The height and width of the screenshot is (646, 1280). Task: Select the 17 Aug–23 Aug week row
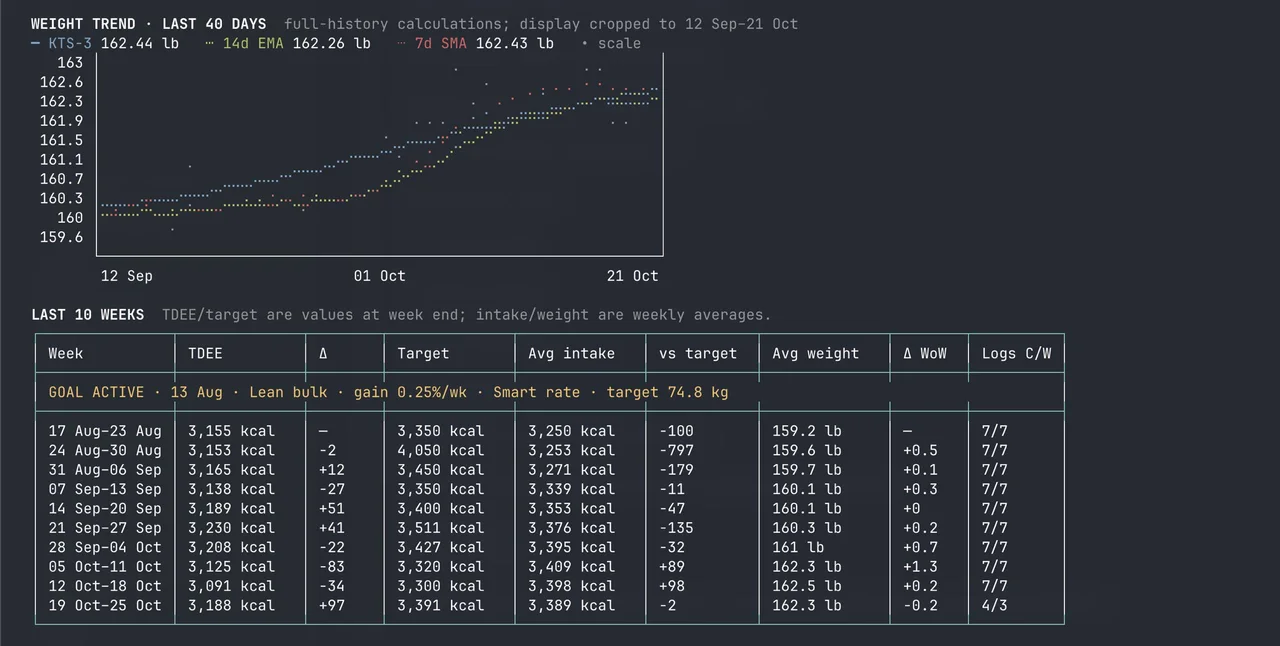pos(550,431)
